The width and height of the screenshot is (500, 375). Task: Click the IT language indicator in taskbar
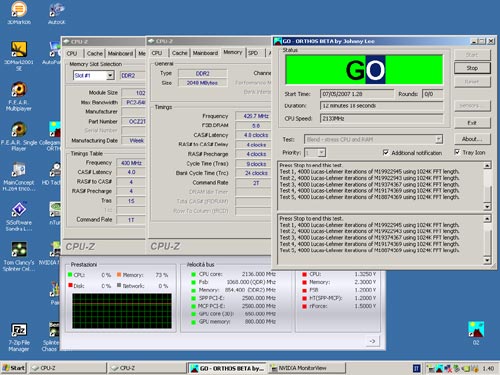pyautogui.click(x=416, y=368)
